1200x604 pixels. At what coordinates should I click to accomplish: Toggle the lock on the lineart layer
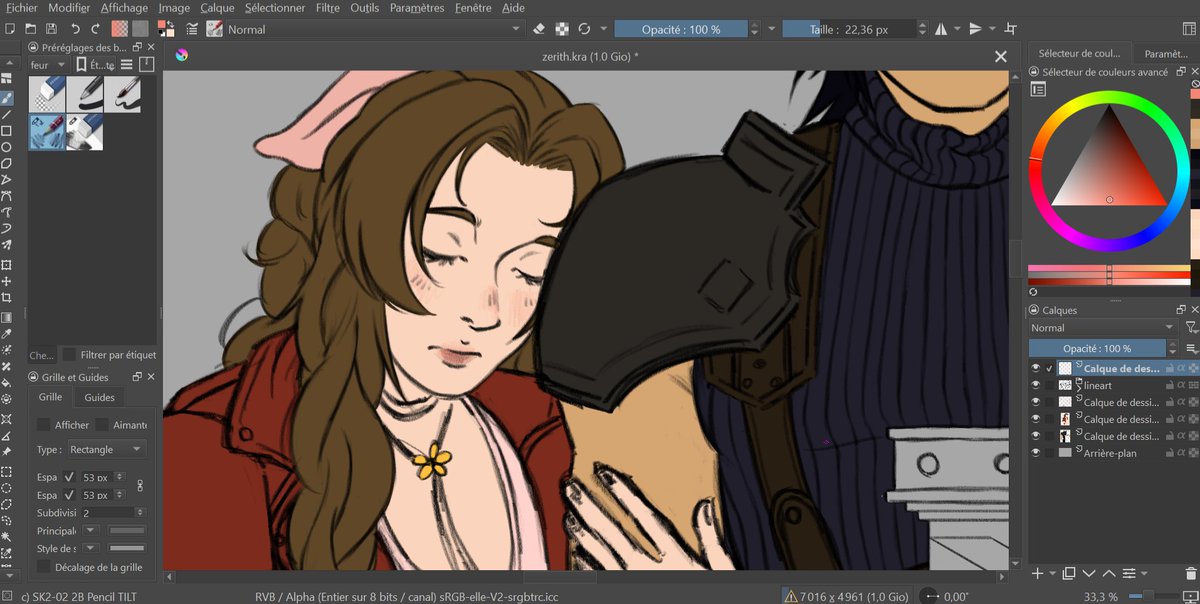pyautogui.click(x=1169, y=385)
